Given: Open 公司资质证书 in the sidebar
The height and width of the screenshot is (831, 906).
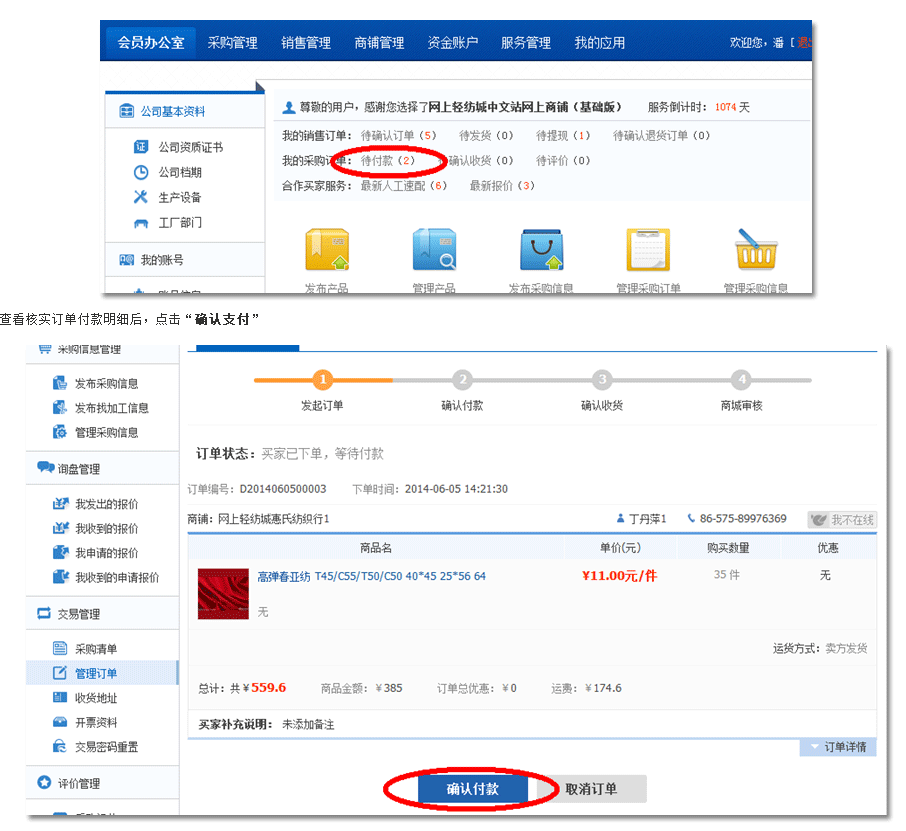Looking at the screenshot, I should 190,147.
